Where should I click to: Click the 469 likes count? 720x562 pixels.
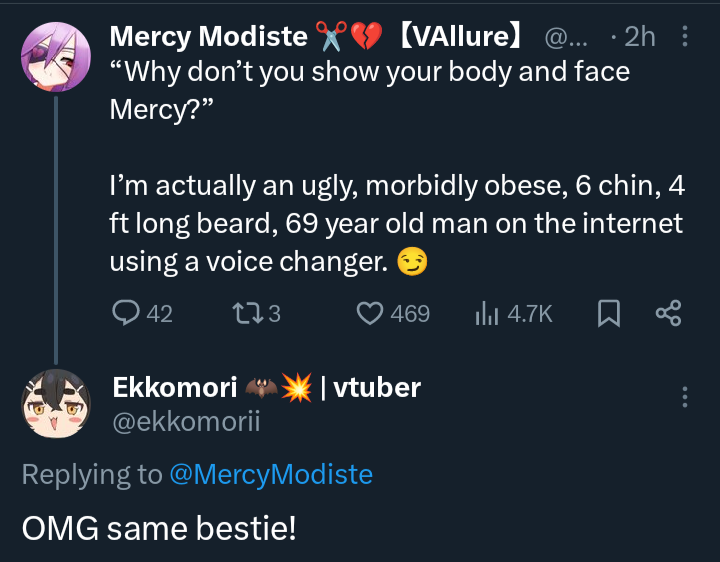[x=410, y=314]
